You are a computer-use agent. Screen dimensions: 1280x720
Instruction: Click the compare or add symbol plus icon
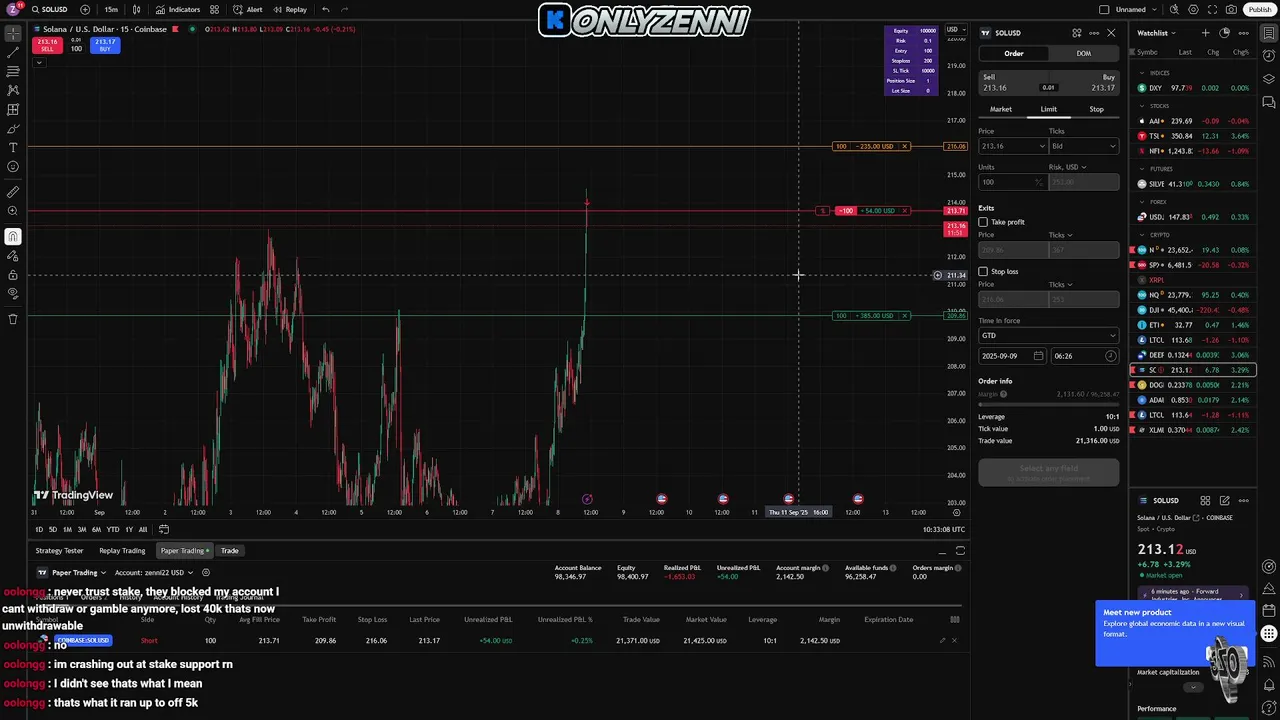tap(85, 10)
